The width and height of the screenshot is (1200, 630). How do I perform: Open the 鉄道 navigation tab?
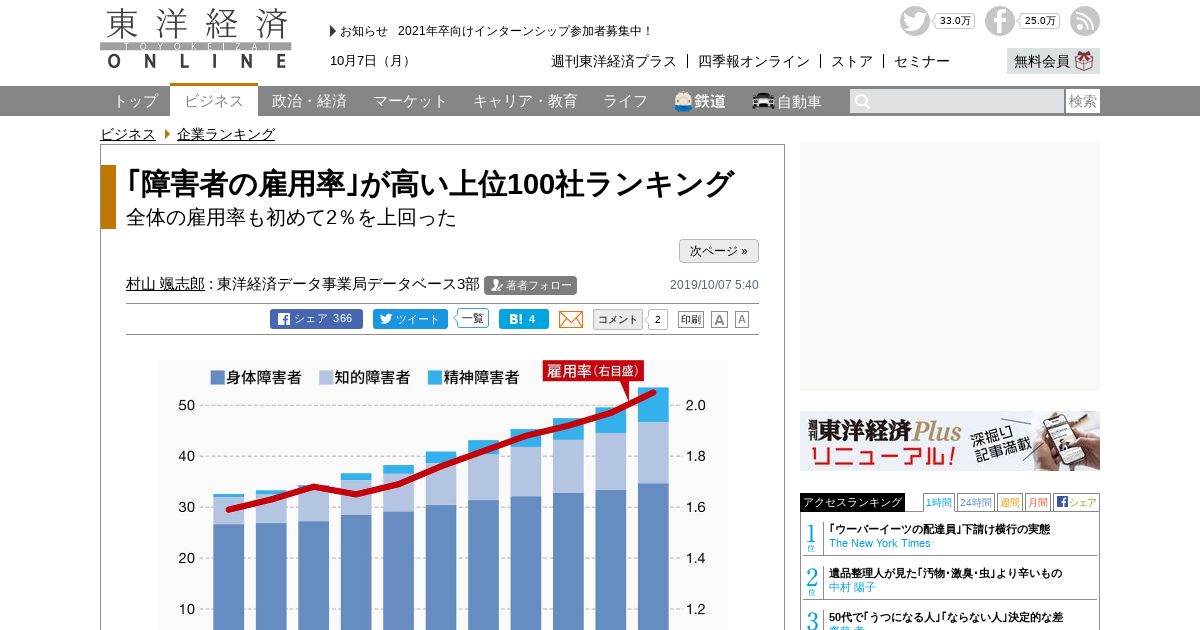click(x=700, y=101)
